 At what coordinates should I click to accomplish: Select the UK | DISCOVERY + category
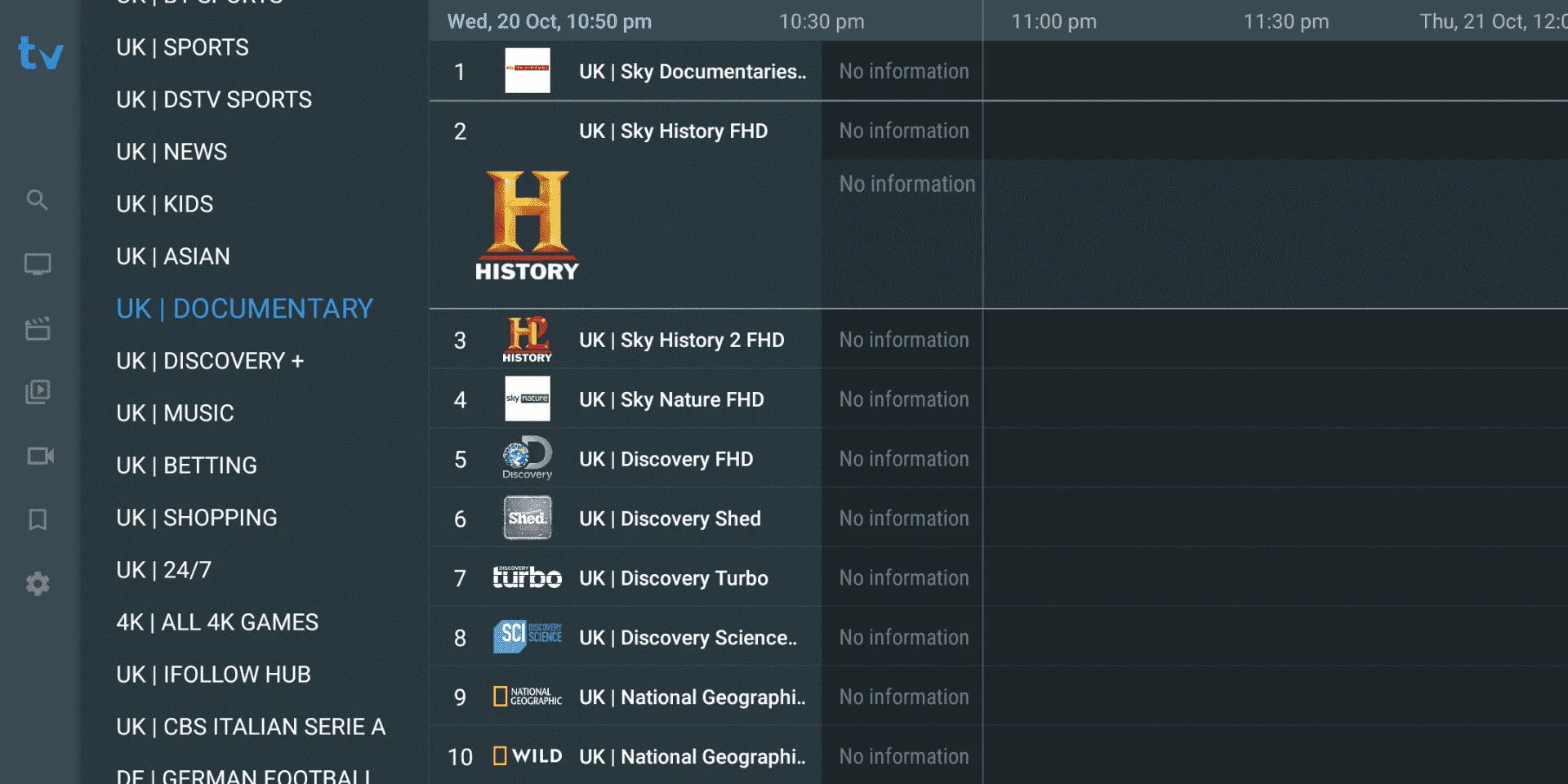click(x=210, y=361)
